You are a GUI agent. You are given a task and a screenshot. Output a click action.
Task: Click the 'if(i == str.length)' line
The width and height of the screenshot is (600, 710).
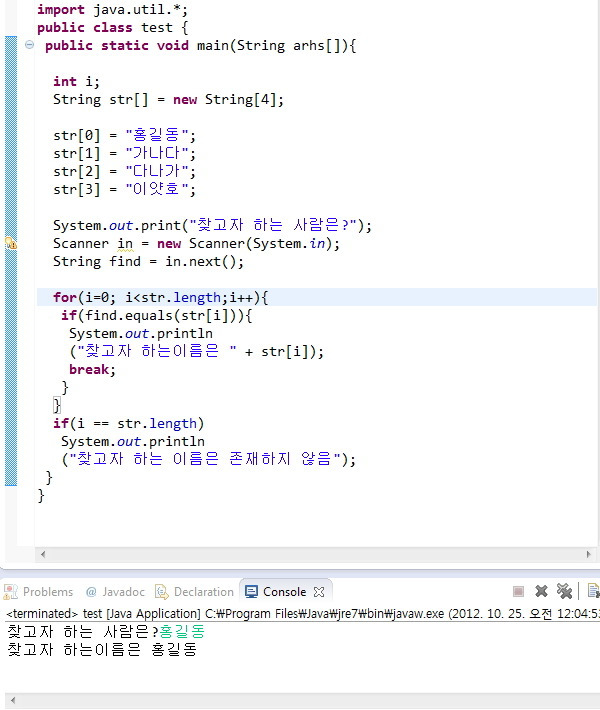(129, 423)
